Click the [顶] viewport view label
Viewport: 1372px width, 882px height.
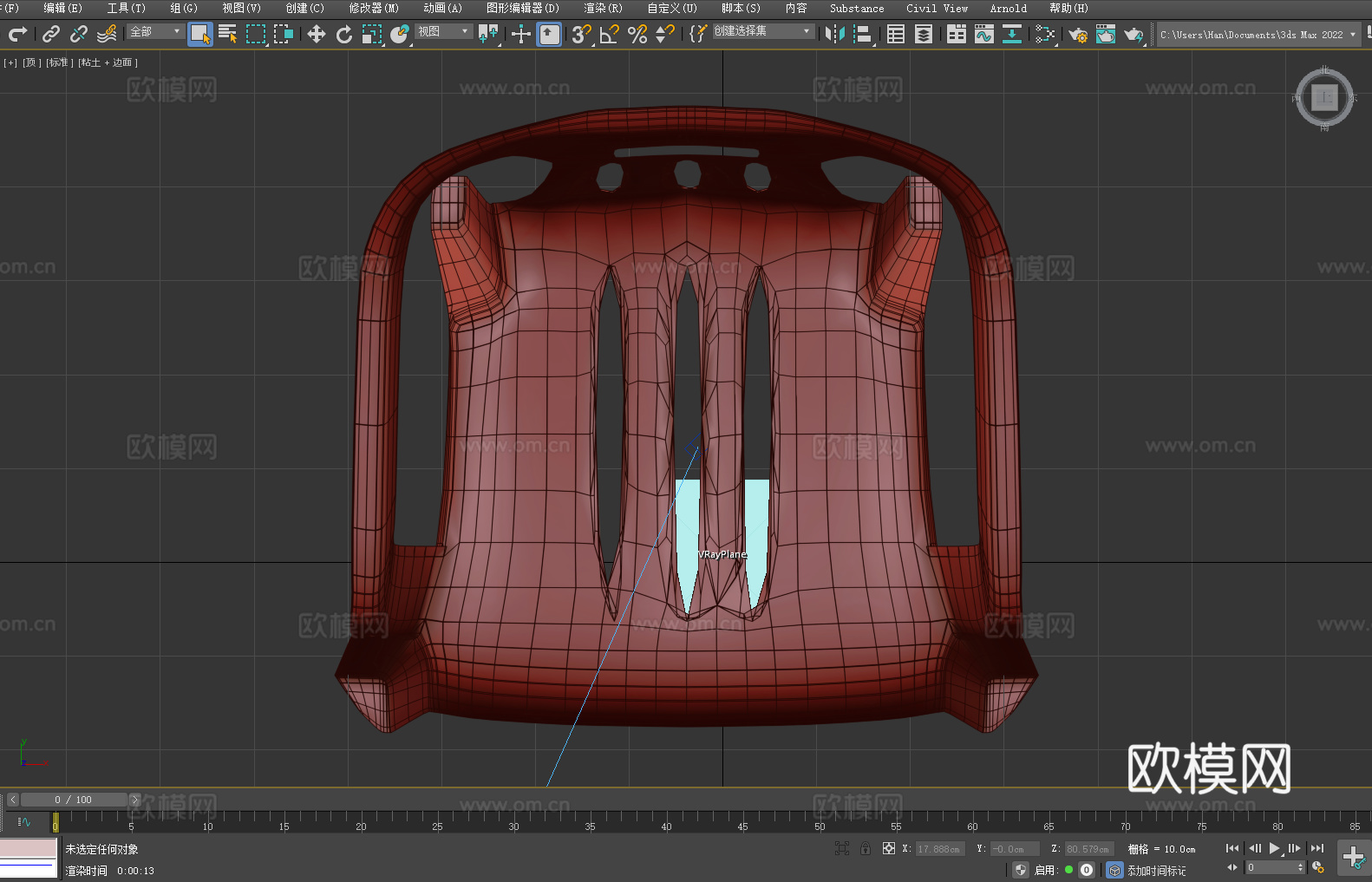[x=32, y=62]
